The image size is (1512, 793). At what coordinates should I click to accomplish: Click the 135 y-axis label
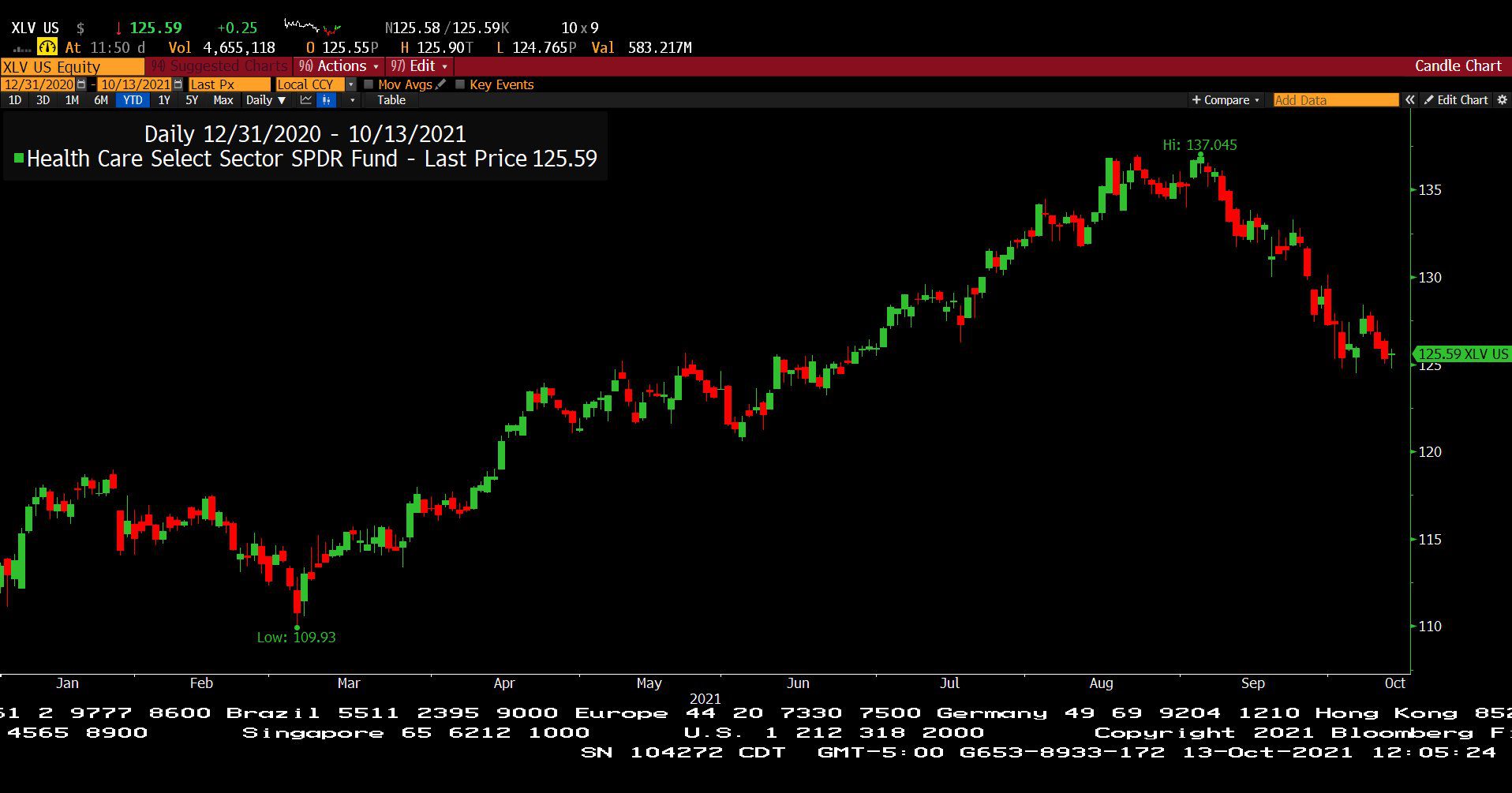1430,190
